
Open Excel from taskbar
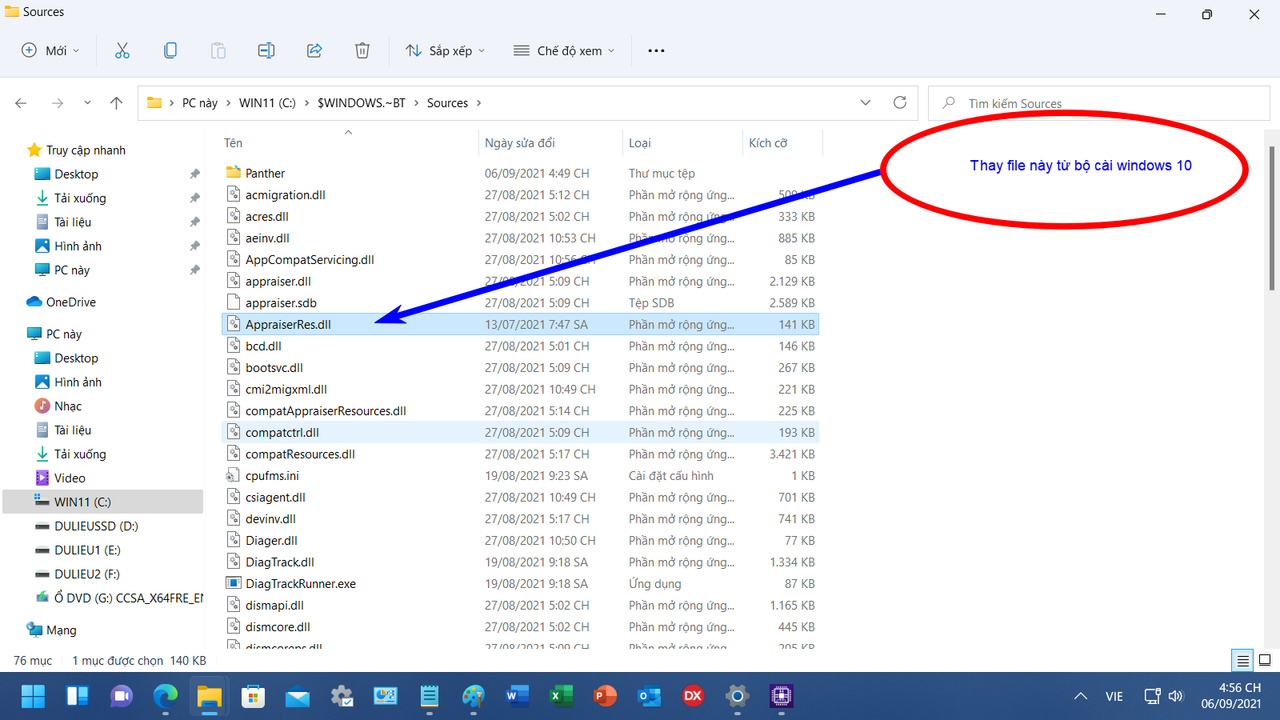click(x=561, y=696)
